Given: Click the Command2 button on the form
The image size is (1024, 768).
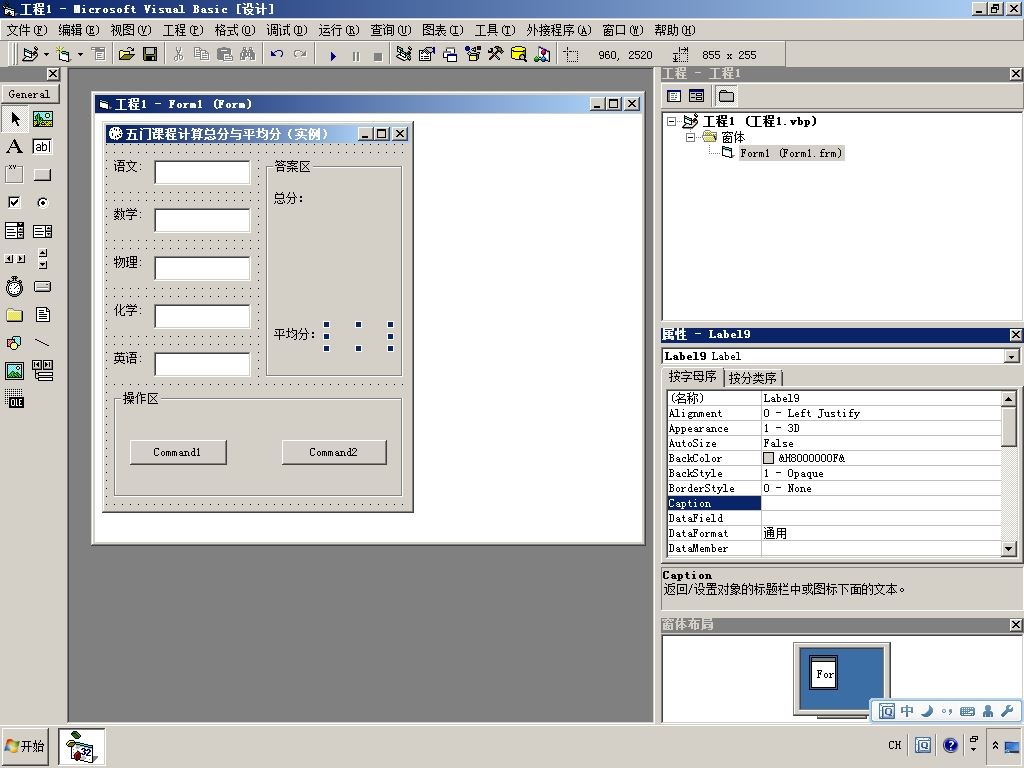Looking at the screenshot, I should (x=334, y=452).
